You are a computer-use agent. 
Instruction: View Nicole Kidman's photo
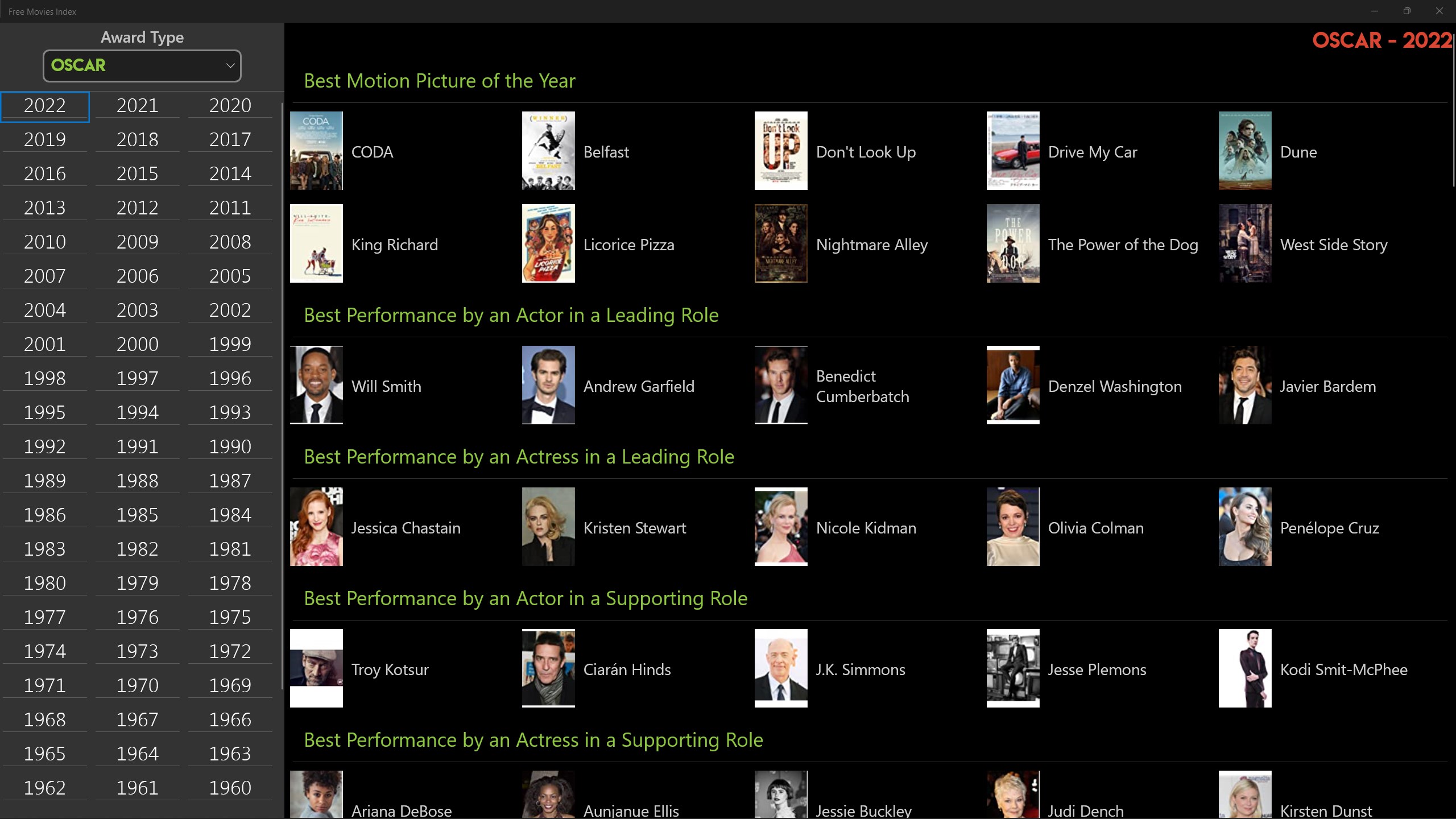[x=780, y=527]
